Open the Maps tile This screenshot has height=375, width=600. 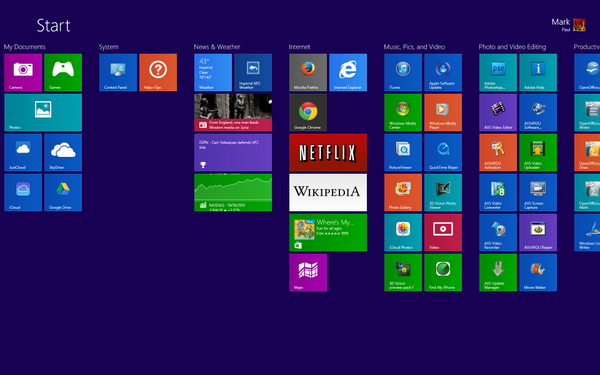pos(308,272)
